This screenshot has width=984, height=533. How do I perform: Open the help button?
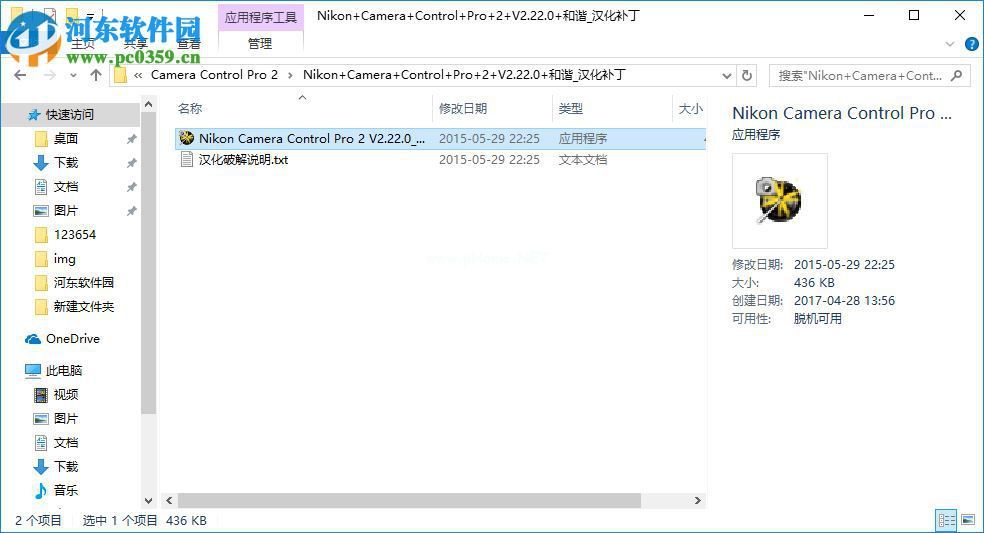tap(971, 44)
